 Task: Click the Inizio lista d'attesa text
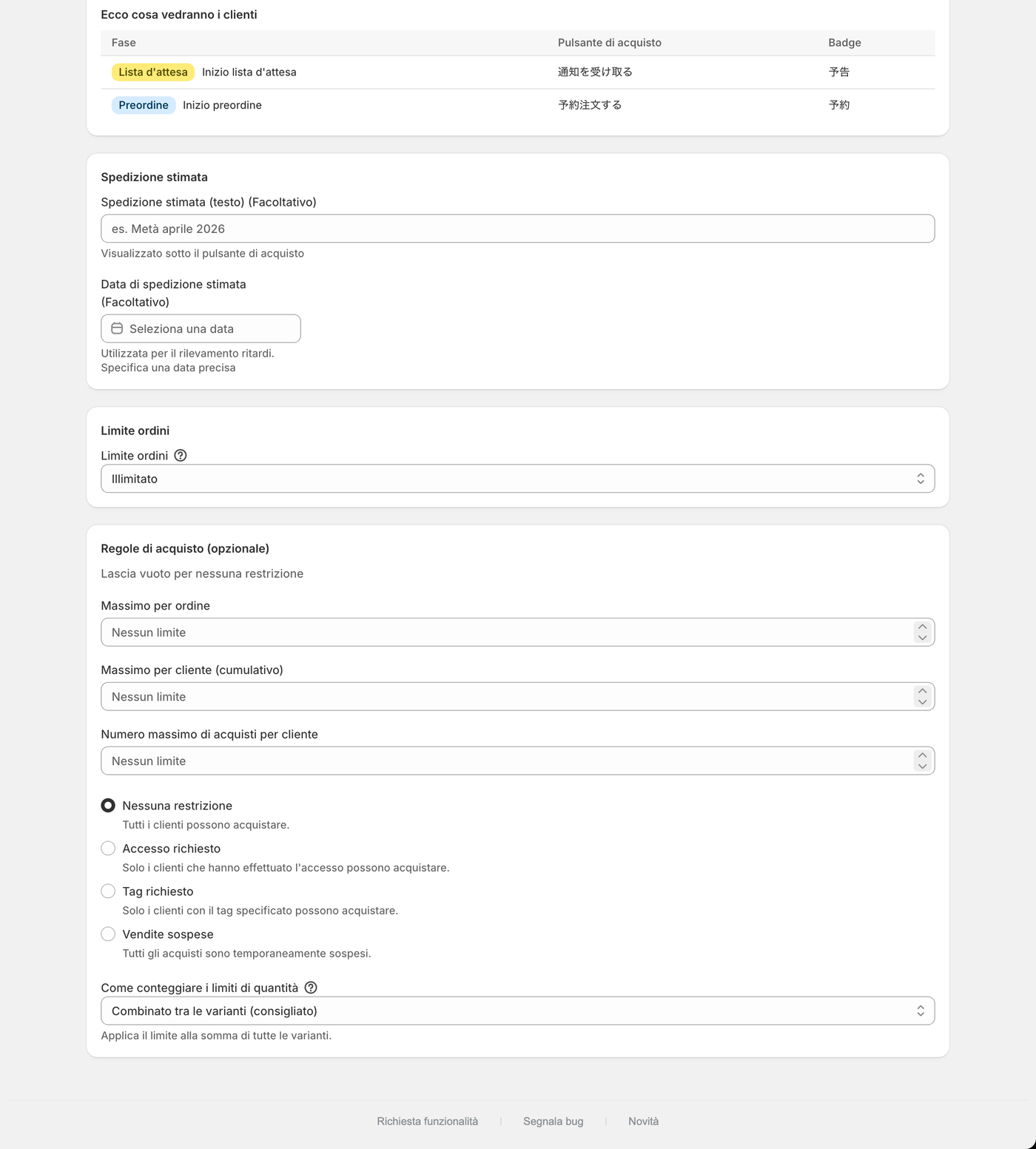pos(249,73)
